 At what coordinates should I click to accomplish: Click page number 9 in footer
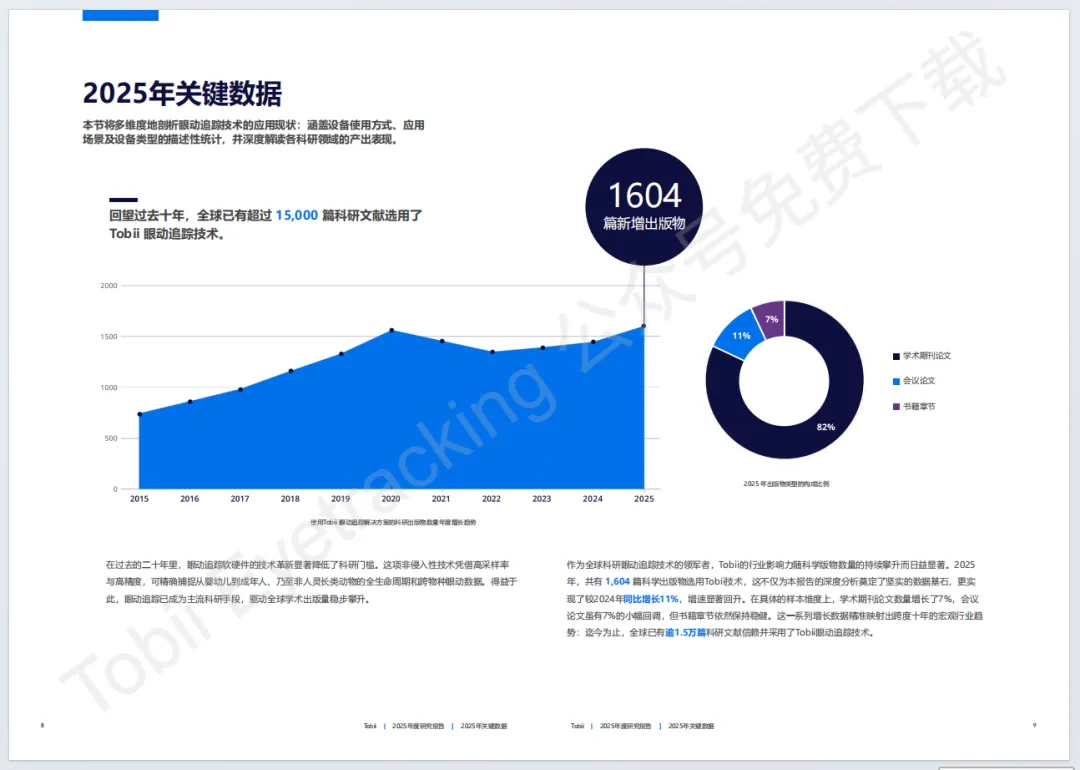[x=1034, y=725]
